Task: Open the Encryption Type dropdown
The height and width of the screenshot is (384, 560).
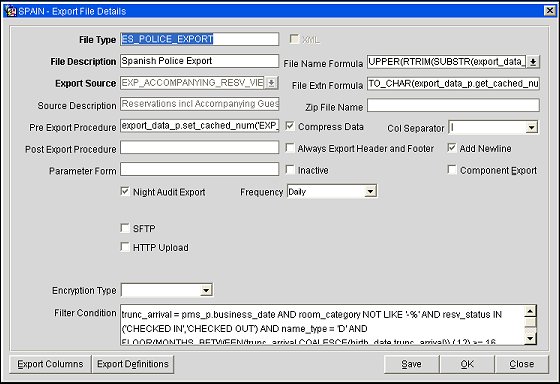Action: [x=206, y=290]
